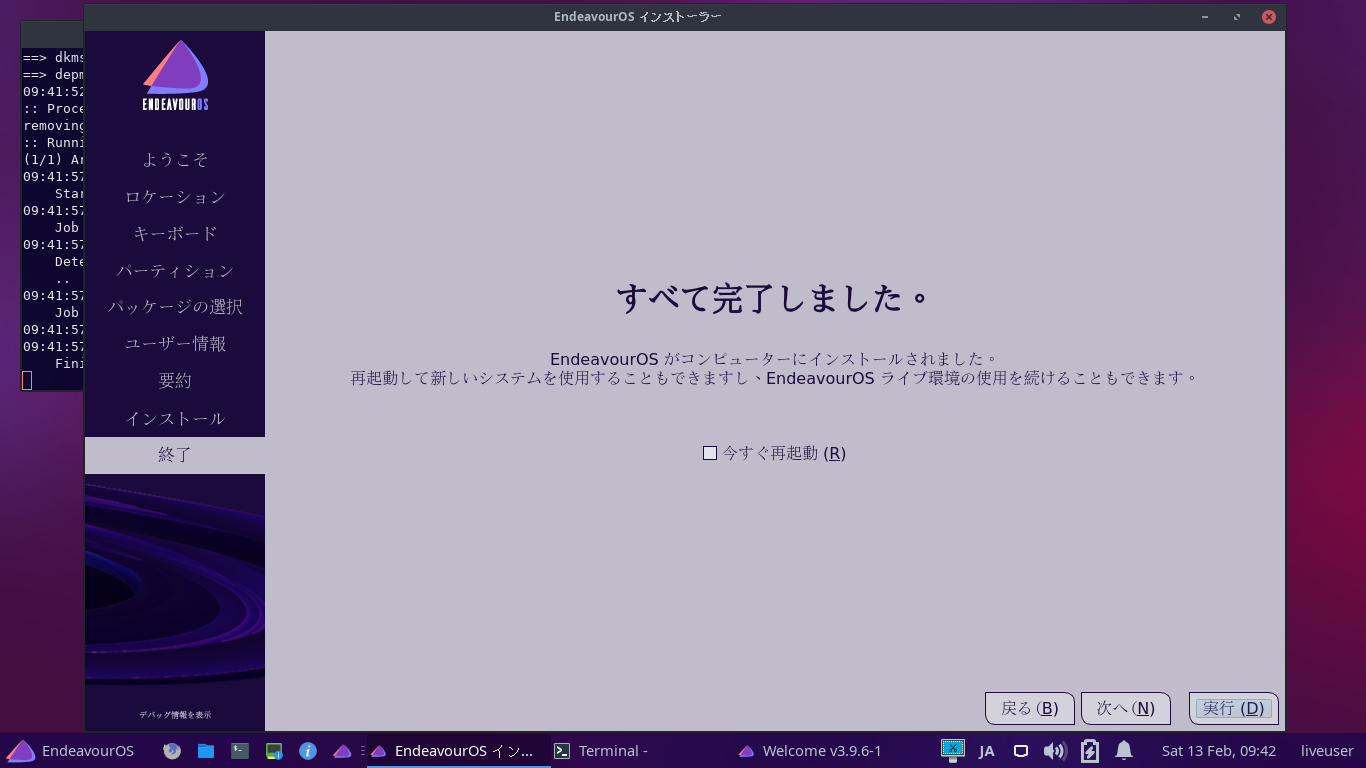Open the green monitor app icon in taskbar
This screenshot has width=1366, height=768.
(274, 751)
